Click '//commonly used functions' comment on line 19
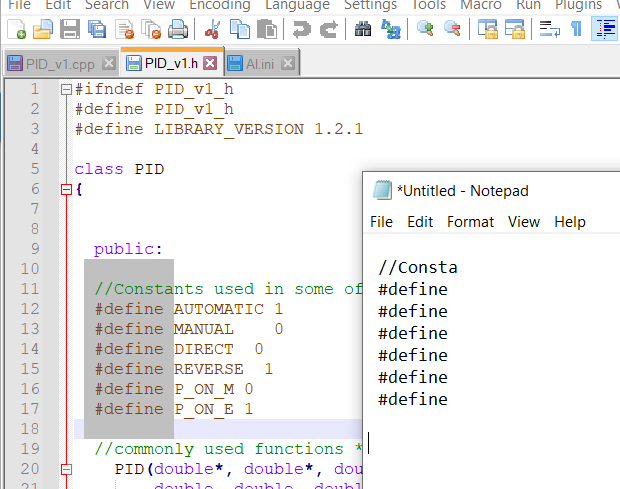The height and width of the screenshot is (489, 620). click(219, 449)
